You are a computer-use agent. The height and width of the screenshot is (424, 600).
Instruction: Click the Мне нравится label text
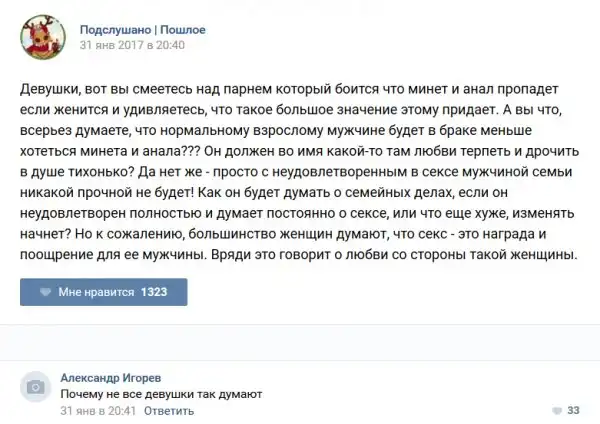(x=96, y=292)
